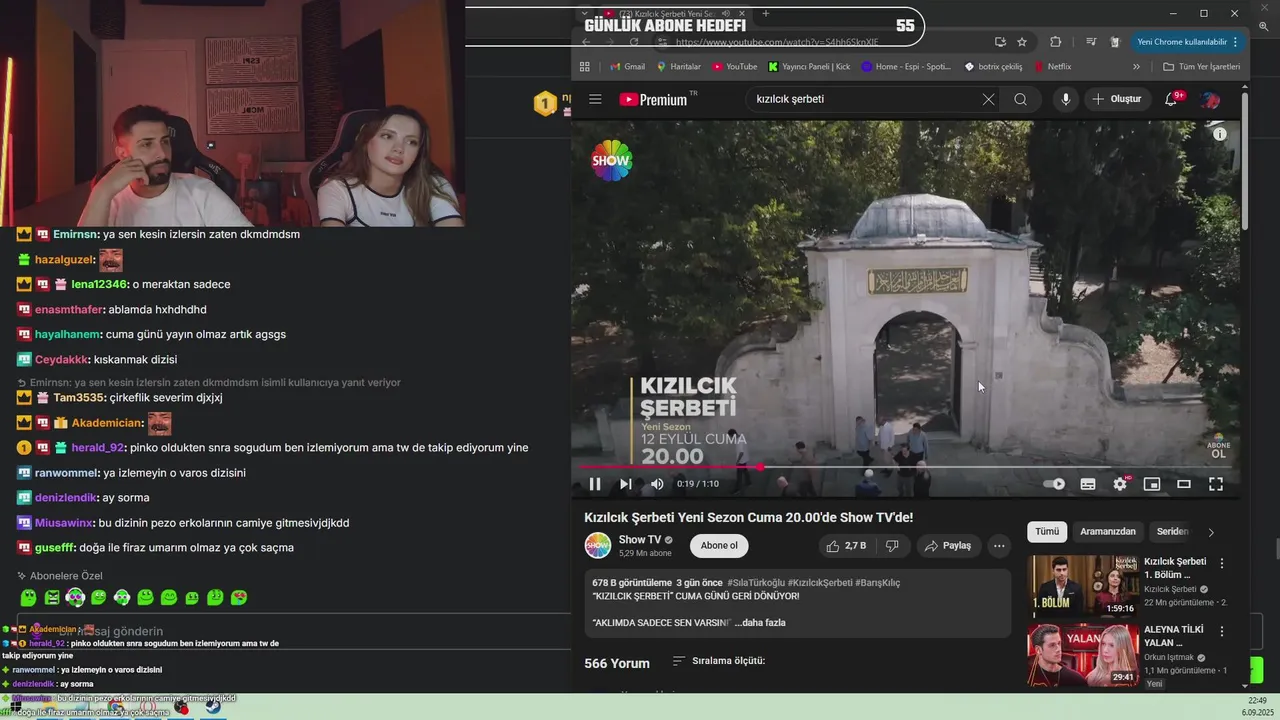Open the Show TV channel avatar
The image size is (1280, 720).
598,546
